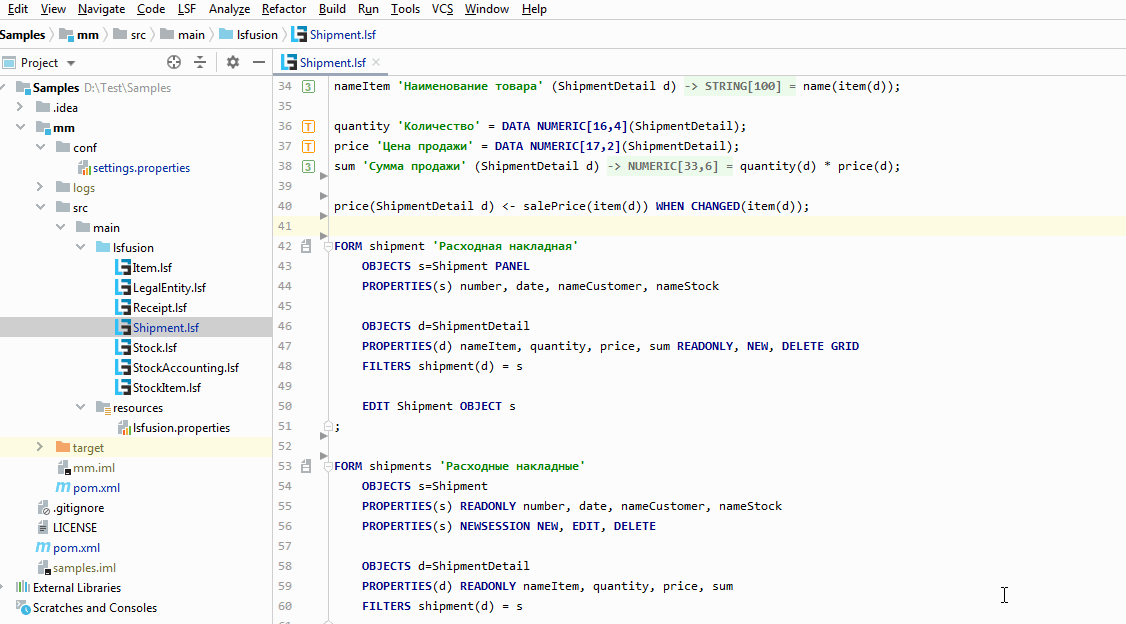Click the Scratches and Consoles icon
The width and height of the screenshot is (1126, 624).
(23, 607)
